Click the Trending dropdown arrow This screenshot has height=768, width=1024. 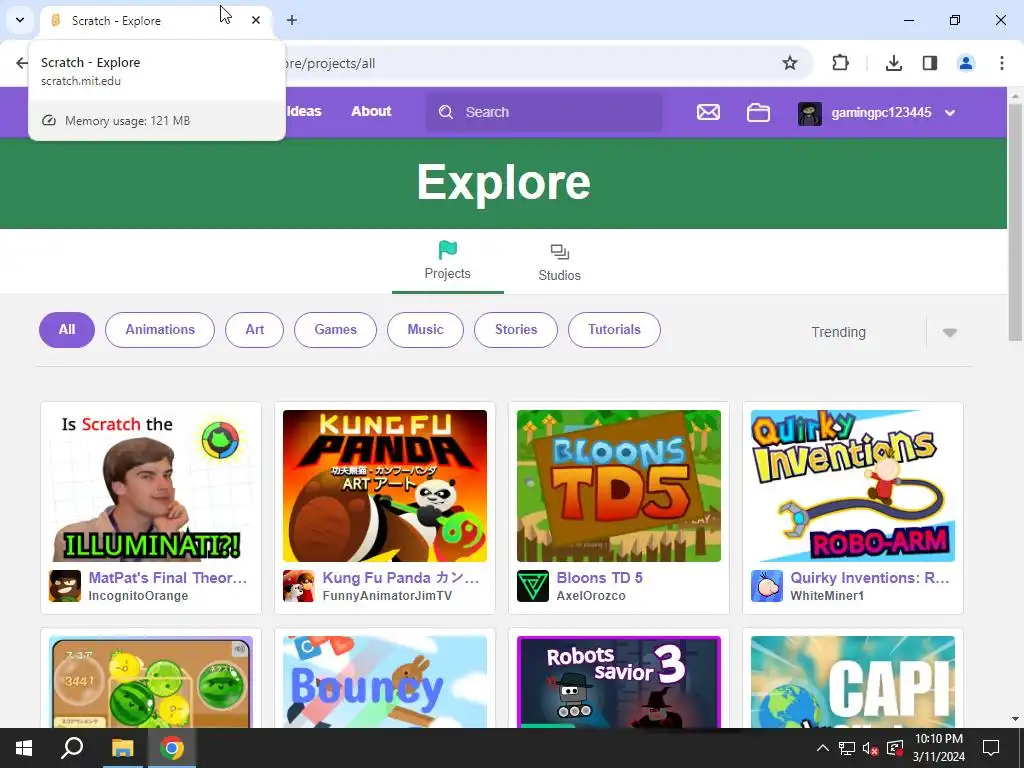pos(950,332)
